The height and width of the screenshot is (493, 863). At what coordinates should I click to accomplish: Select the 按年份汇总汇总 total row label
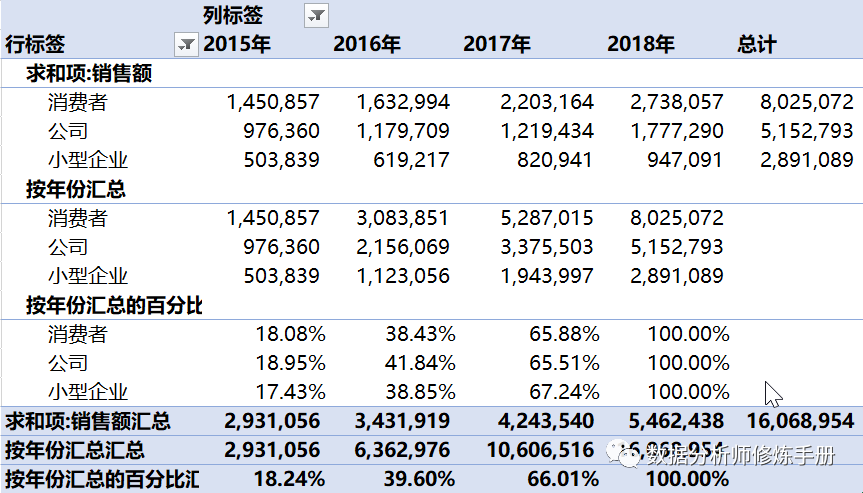[x=75, y=450]
